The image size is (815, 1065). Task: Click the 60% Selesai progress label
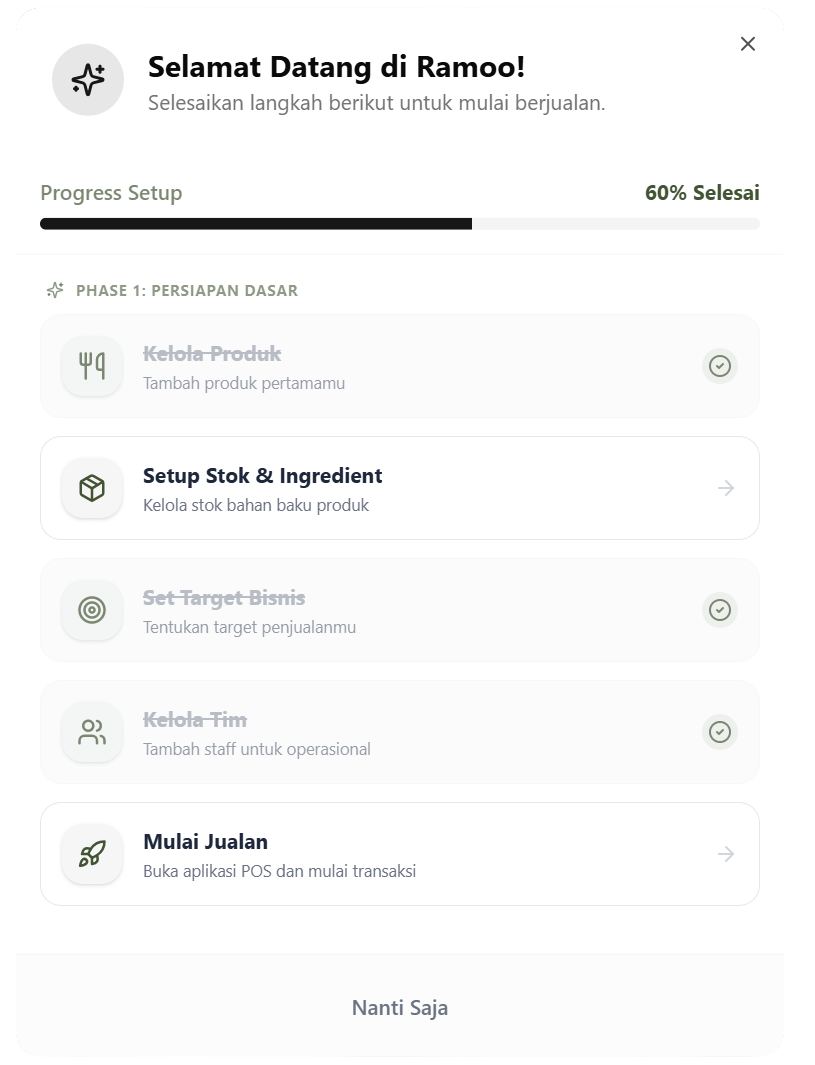(702, 193)
